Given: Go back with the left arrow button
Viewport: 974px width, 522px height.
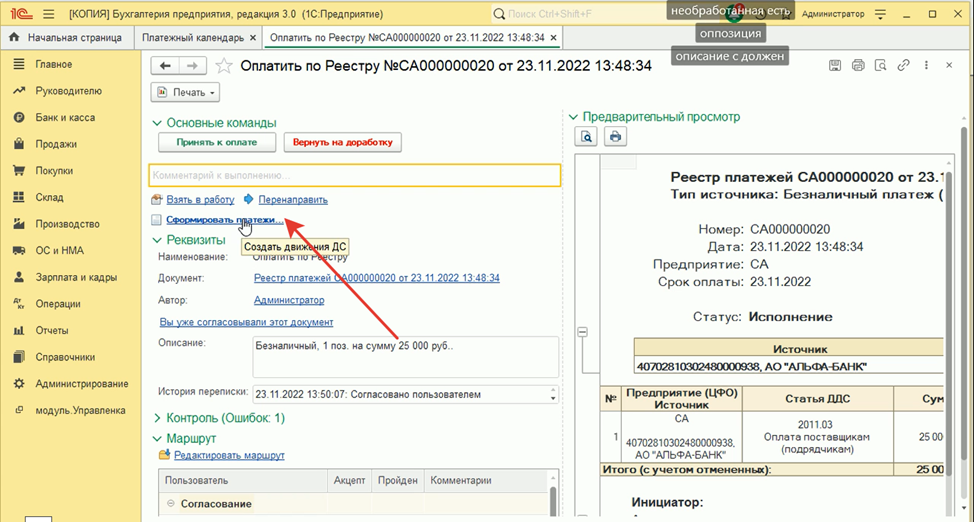Looking at the screenshot, I should pyautogui.click(x=165, y=66).
